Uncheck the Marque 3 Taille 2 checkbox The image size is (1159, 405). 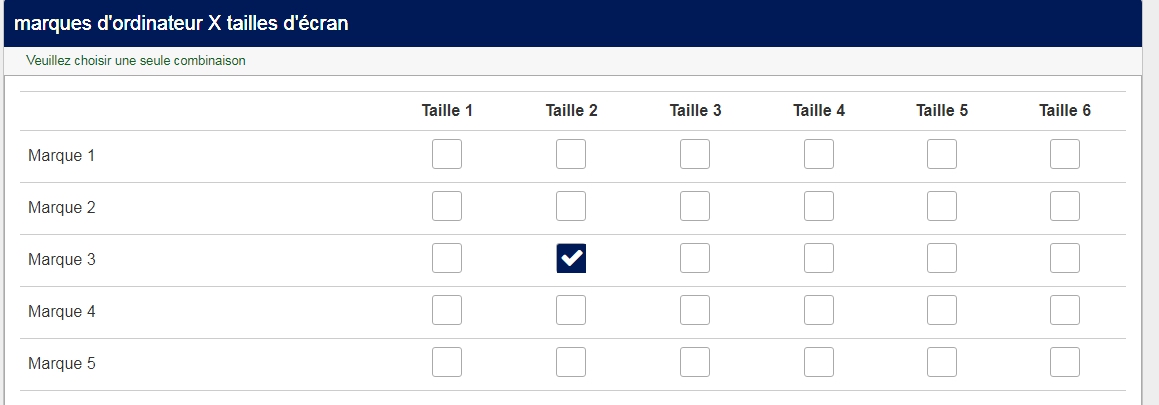click(571, 259)
